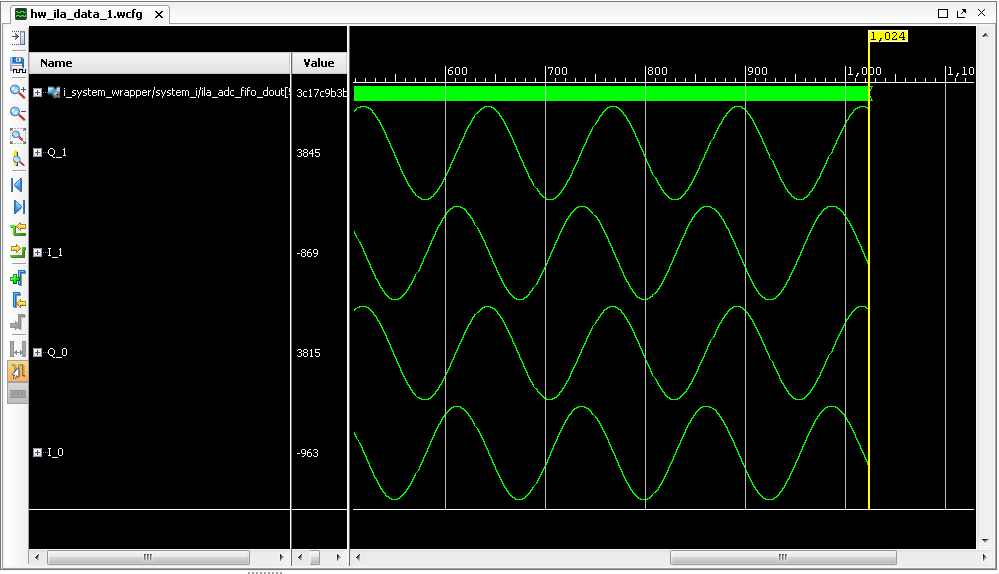Click the swap cursors icon
The width and height of the screenshot is (999, 574).
(18, 348)
